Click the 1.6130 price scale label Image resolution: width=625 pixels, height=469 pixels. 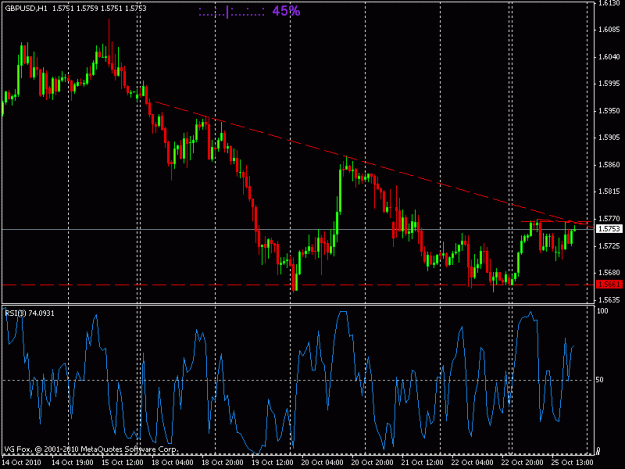coord(609,3)
